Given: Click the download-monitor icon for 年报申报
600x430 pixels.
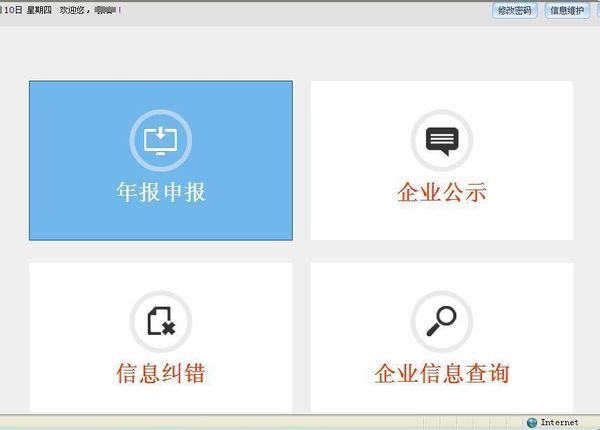Looking at the screenshot, I should click(x=160, y=140).
